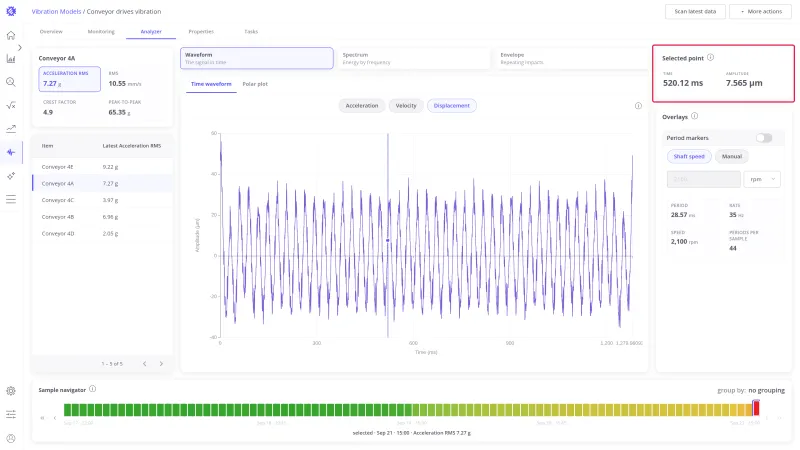Select the Shaft speed option
This screenshot has width=800, height=450.
[x=689, y=157]
